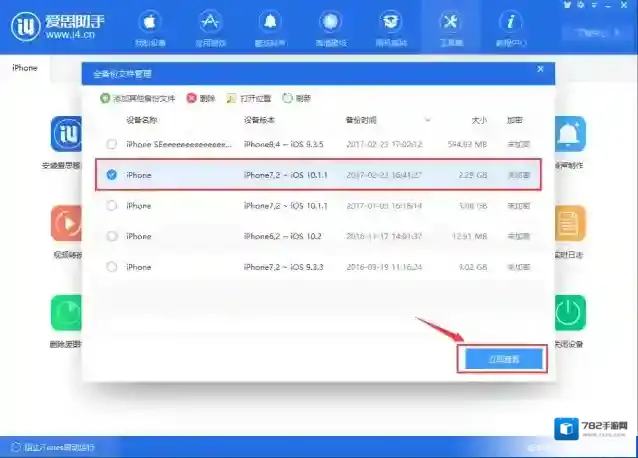
Task: Close the backup file management dialog
Action: pyautogui.click(x=540, y=69)
